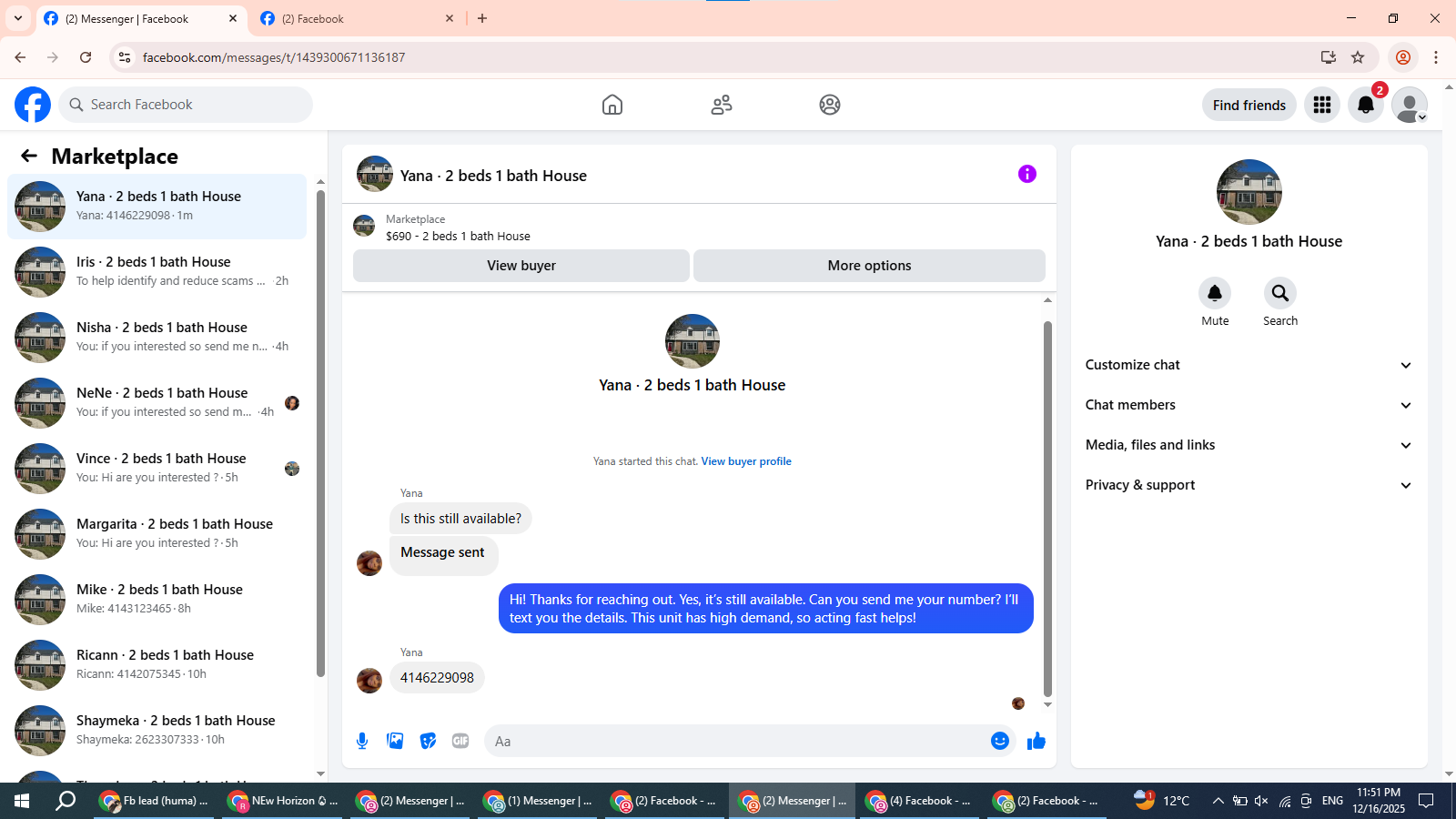Send a voice clip with microphone icon
This screenshot has height=819, width=1456.
(362, 741)
